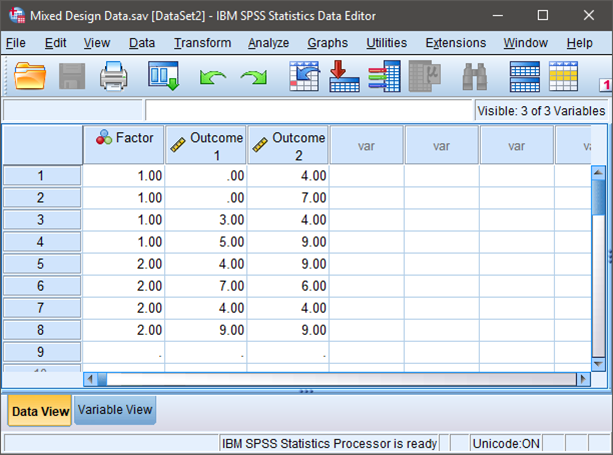Select the Data View tab
This screenshot has width=613, height=455.
[40, 410]
